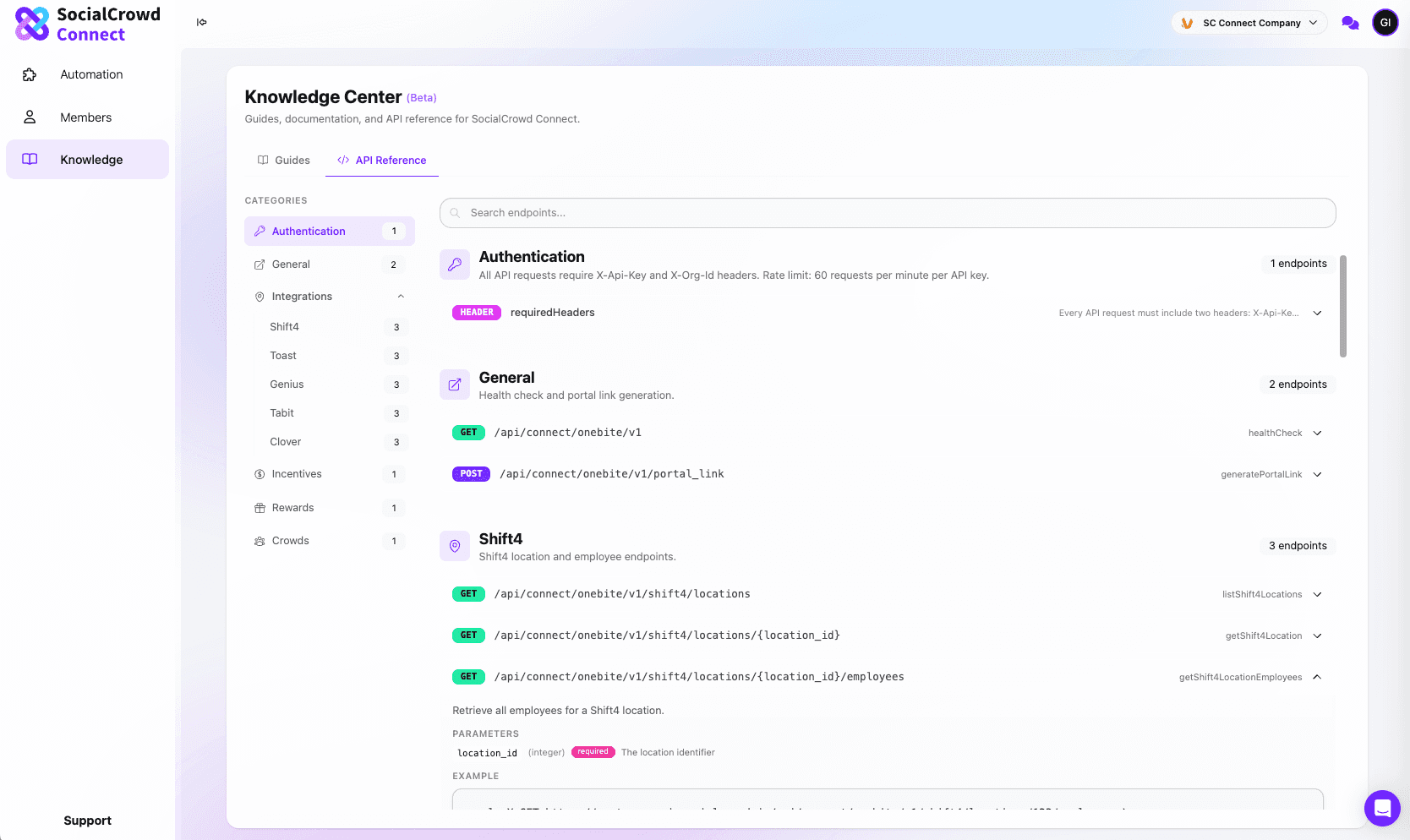Viewport: 1410px width, 840px height.
Task: Click the Authentication key icon in categories
Action: coord(260,231)
